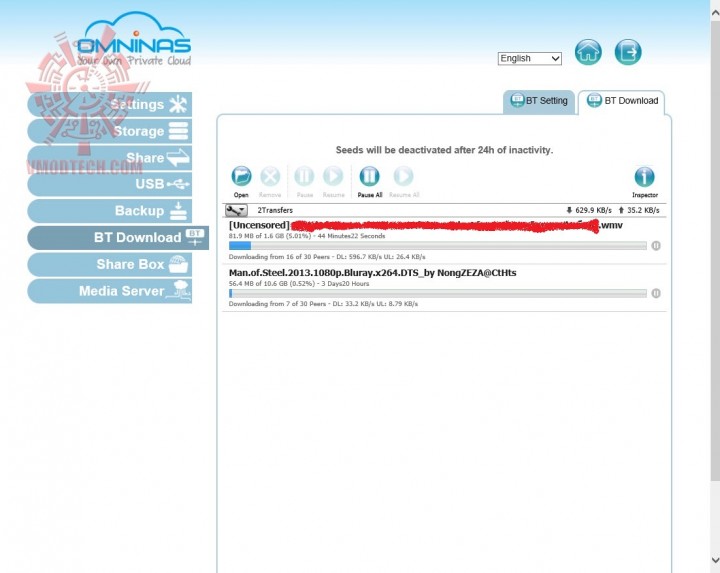The image size is (720, 573).
Task: Click the upload speed 35.2 KB/s
Action: pos(639,210)
